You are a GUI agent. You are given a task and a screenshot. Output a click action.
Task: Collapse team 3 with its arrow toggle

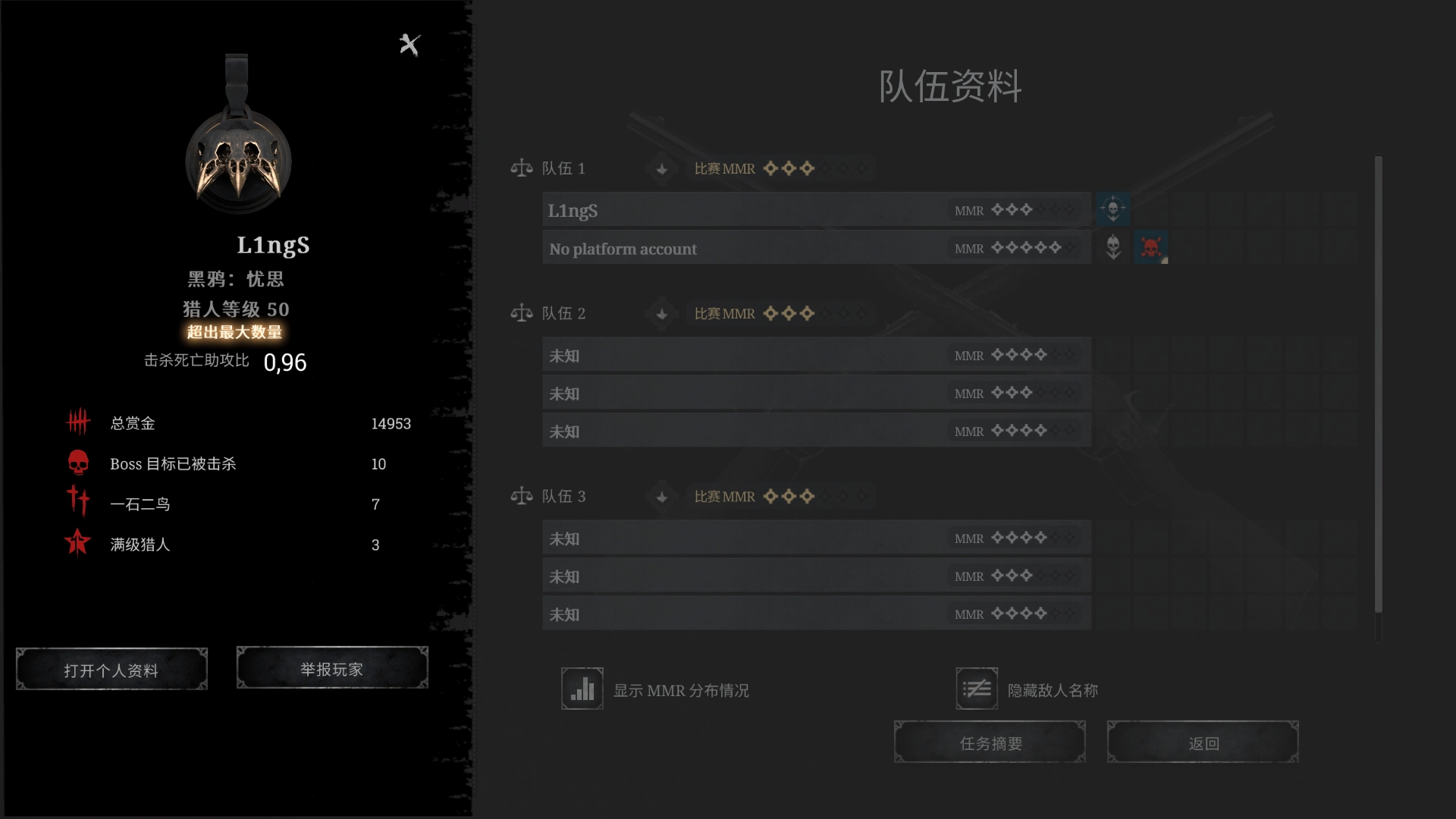point(661,497)
